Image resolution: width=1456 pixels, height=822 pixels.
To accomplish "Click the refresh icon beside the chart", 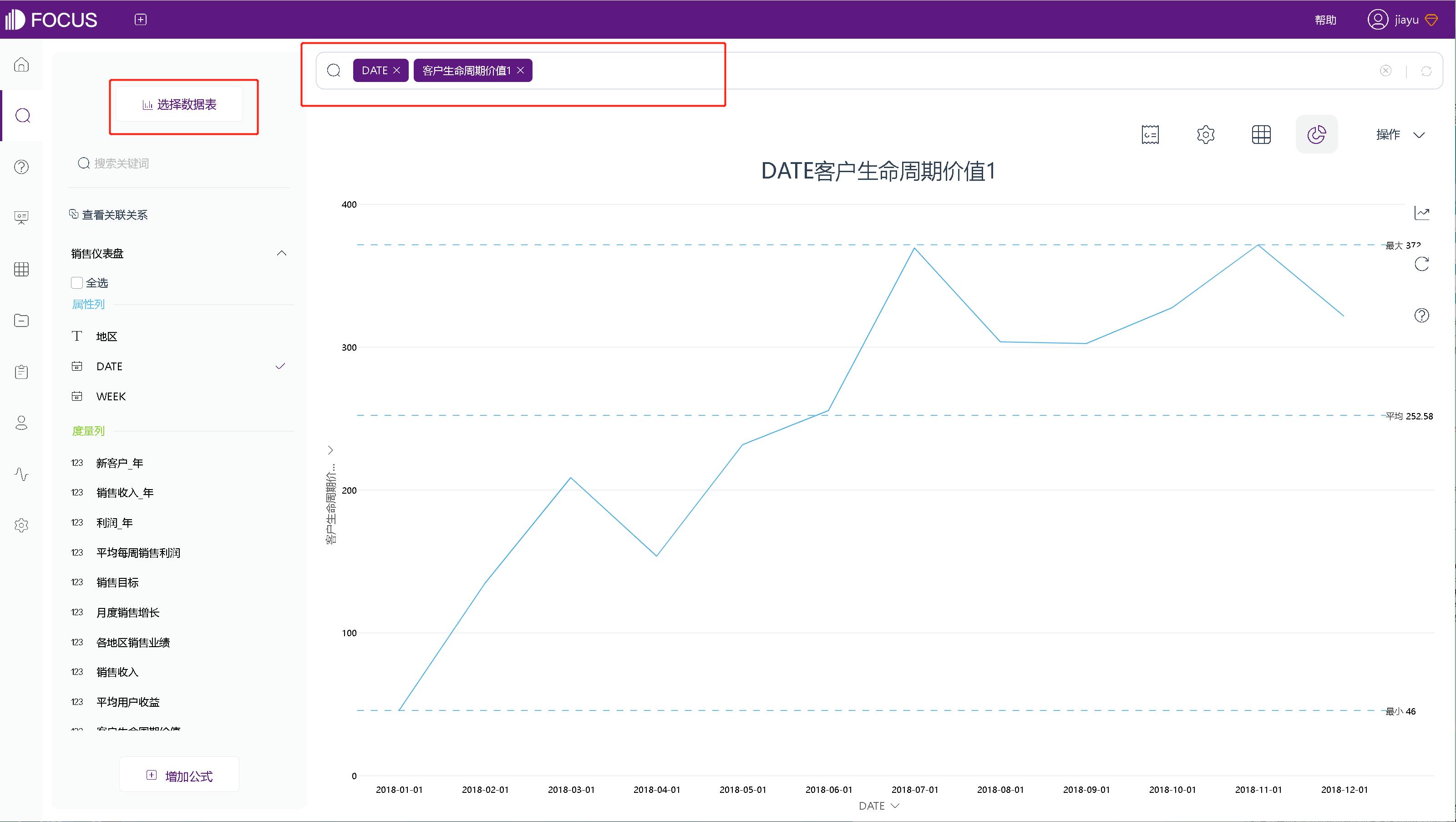I will [x=1422, y=264].
